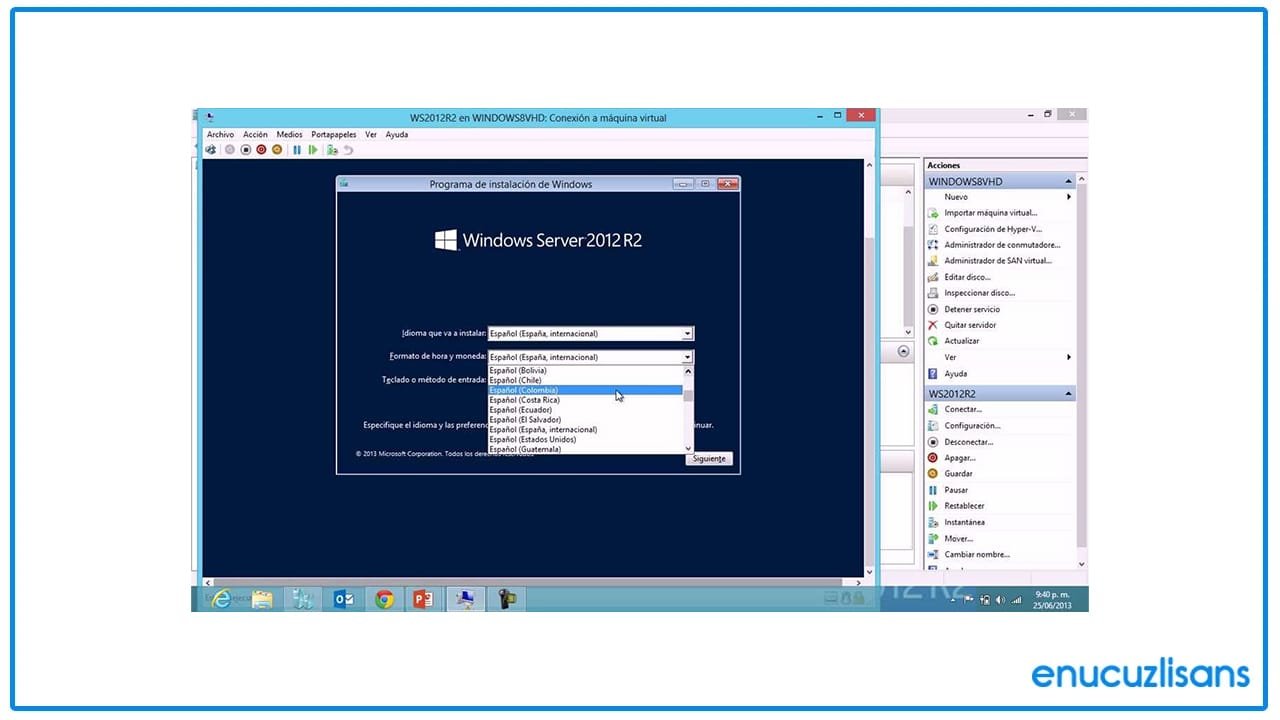Click Inspeccionar disco in Acciones pane
The image size is (1280, 720).
[x=979, y=293]
